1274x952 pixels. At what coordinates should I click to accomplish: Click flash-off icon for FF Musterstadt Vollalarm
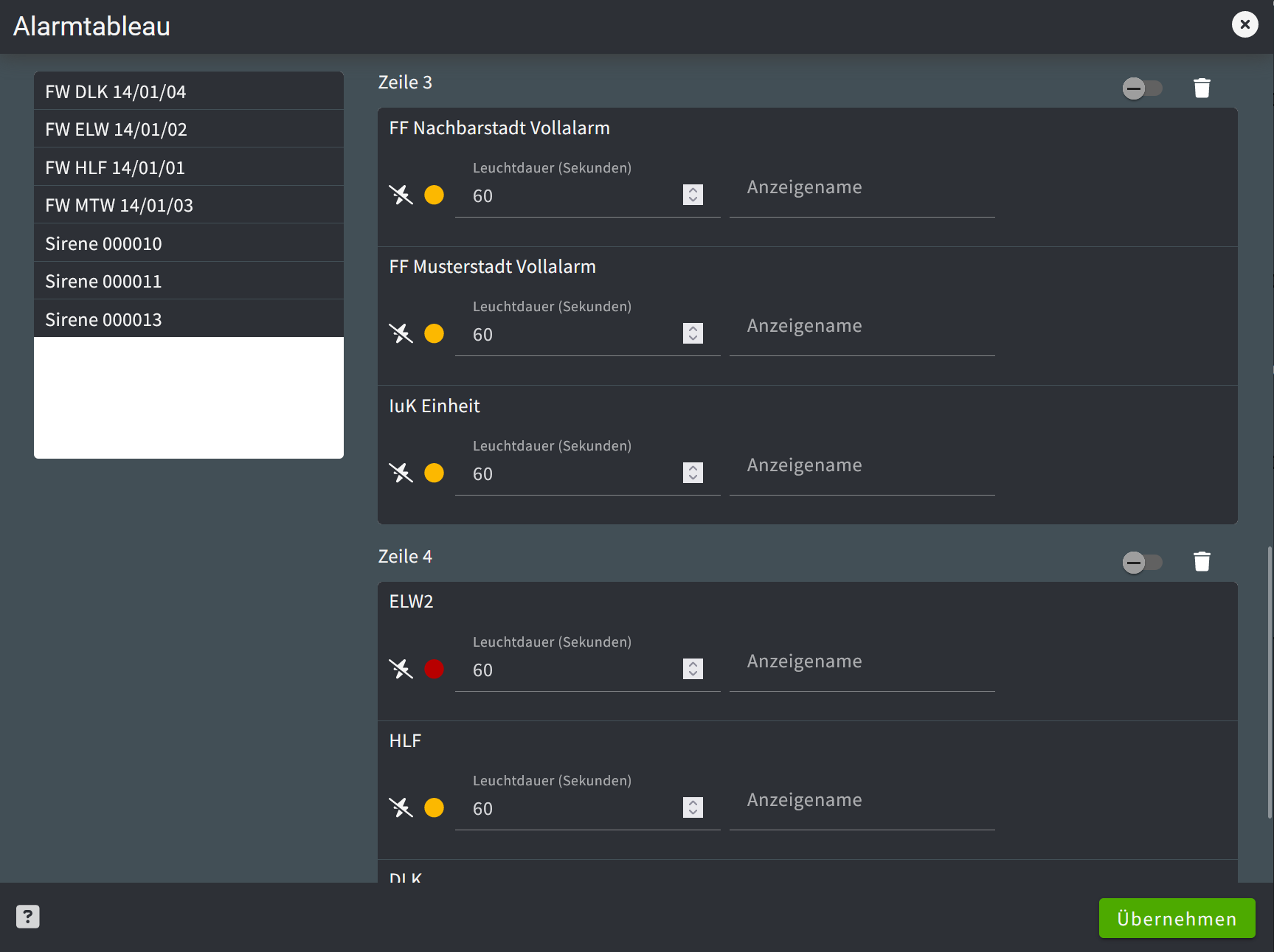(401, 333)
